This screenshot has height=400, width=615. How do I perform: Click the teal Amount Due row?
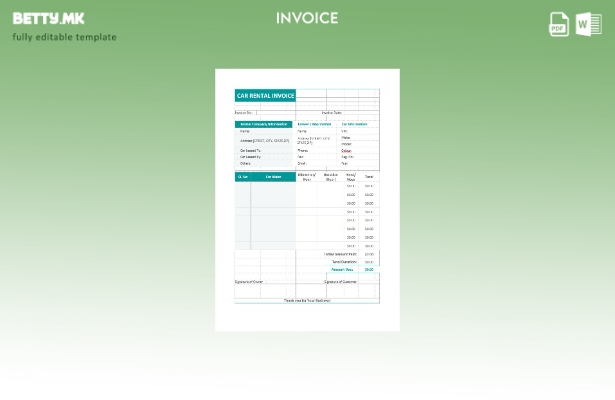tap(343, 269)
